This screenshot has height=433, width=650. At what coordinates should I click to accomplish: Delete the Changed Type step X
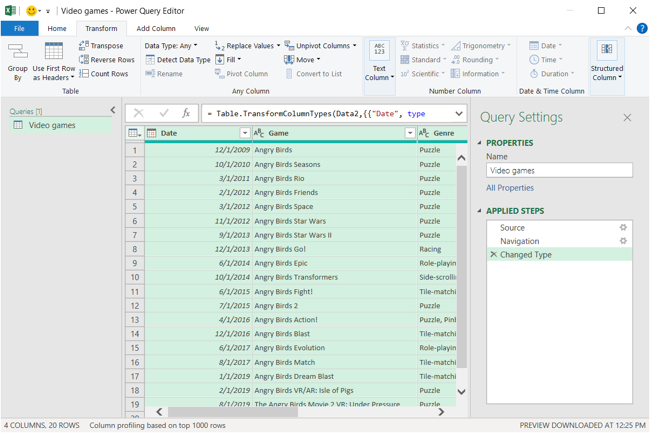(493, 254)
